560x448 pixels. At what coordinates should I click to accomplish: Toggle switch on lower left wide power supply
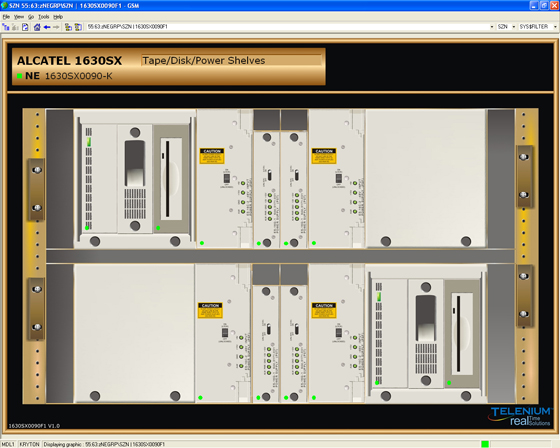coord(225,332)
